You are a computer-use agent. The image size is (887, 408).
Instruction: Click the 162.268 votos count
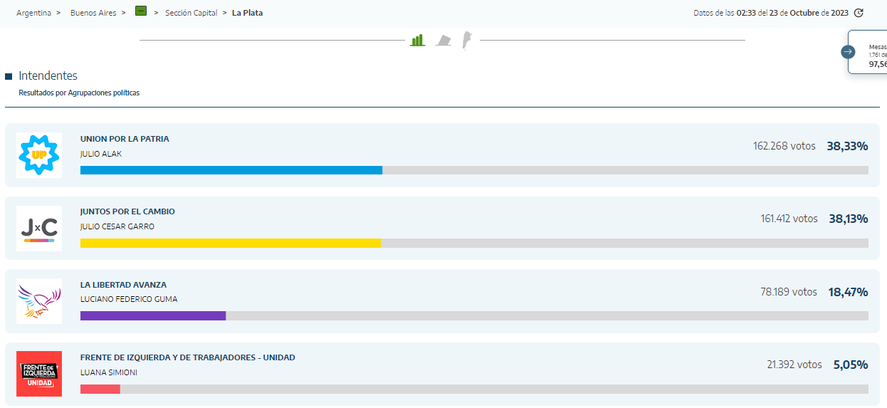point(784,146)
